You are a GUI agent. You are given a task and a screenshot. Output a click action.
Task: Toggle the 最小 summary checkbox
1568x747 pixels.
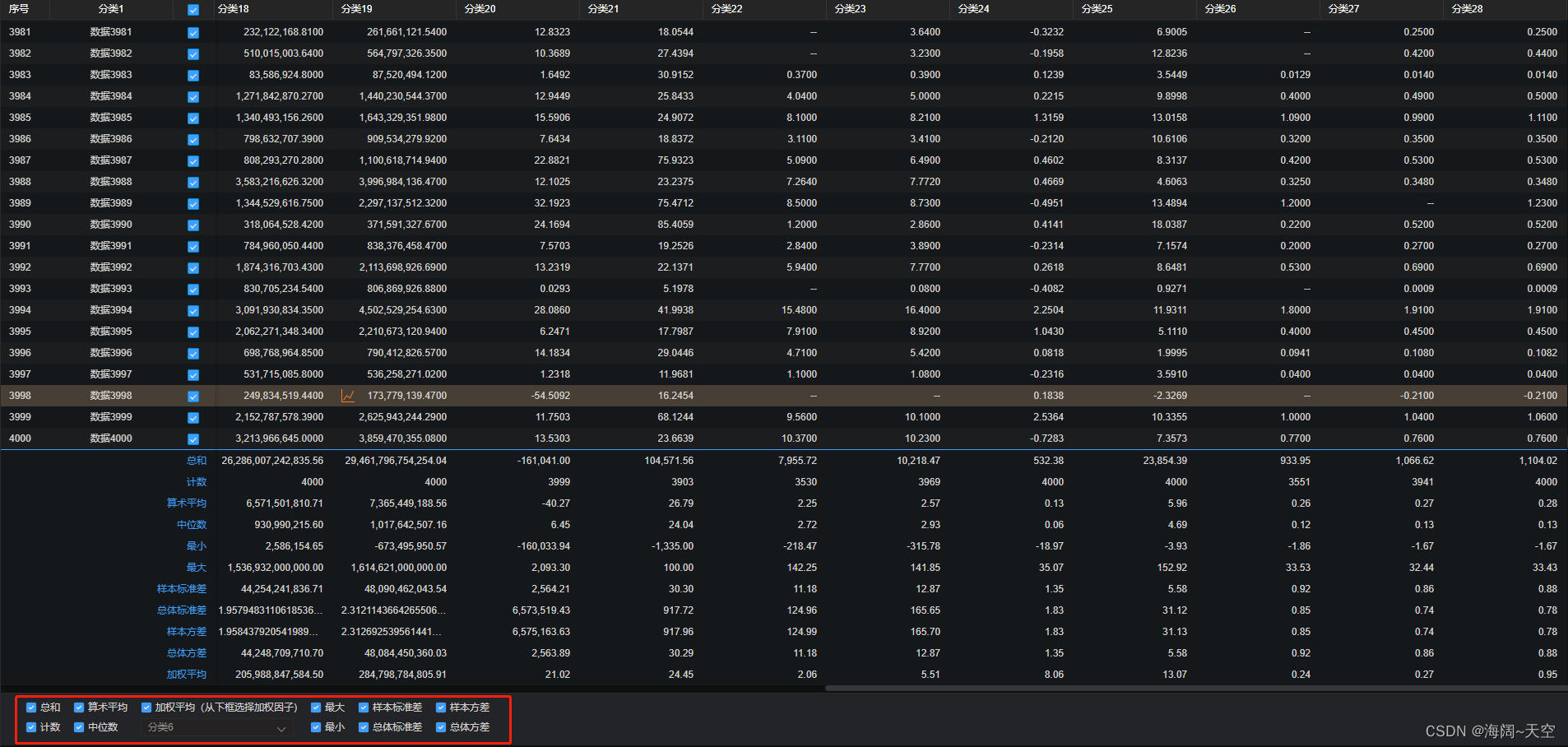[x=316, y=727]
